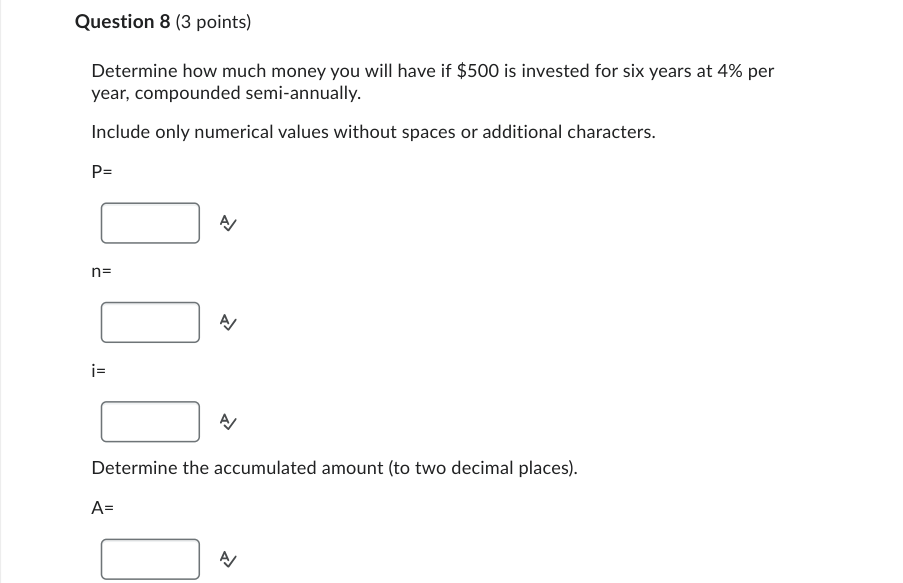Viewport: 903px width, 583px height.
Task: Activate spell check next to the i field
Action: pyautogui.click(x=227, y=421)
